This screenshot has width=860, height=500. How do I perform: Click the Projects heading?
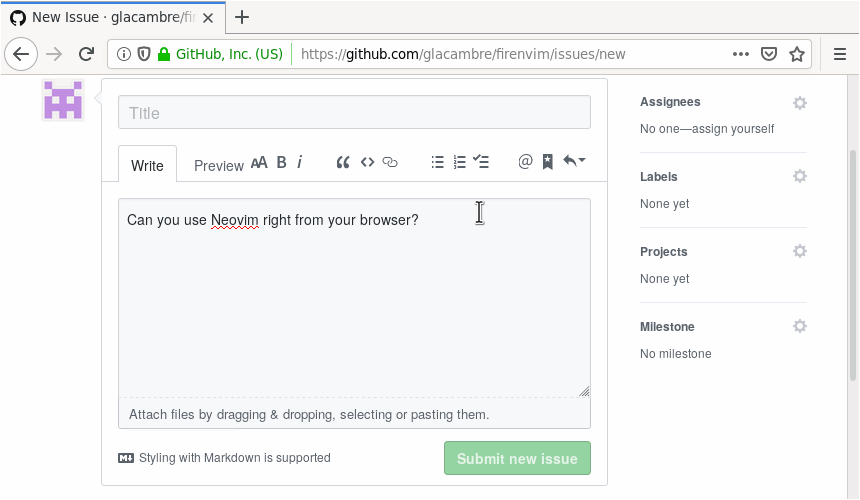click(x=663, y=252)
